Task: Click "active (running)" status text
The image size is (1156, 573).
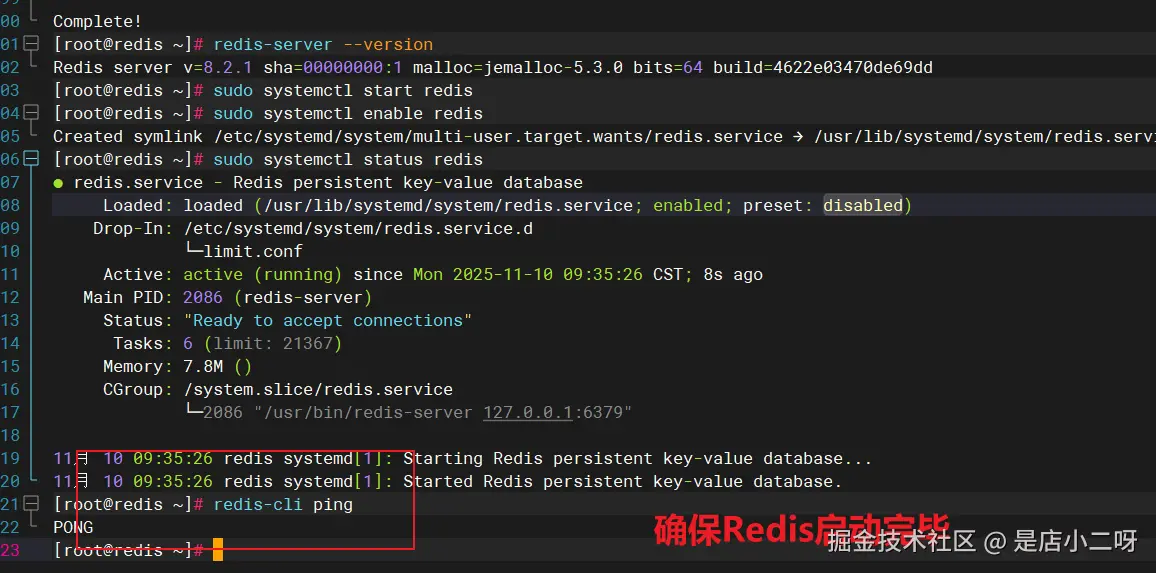Action: [262, 274]
